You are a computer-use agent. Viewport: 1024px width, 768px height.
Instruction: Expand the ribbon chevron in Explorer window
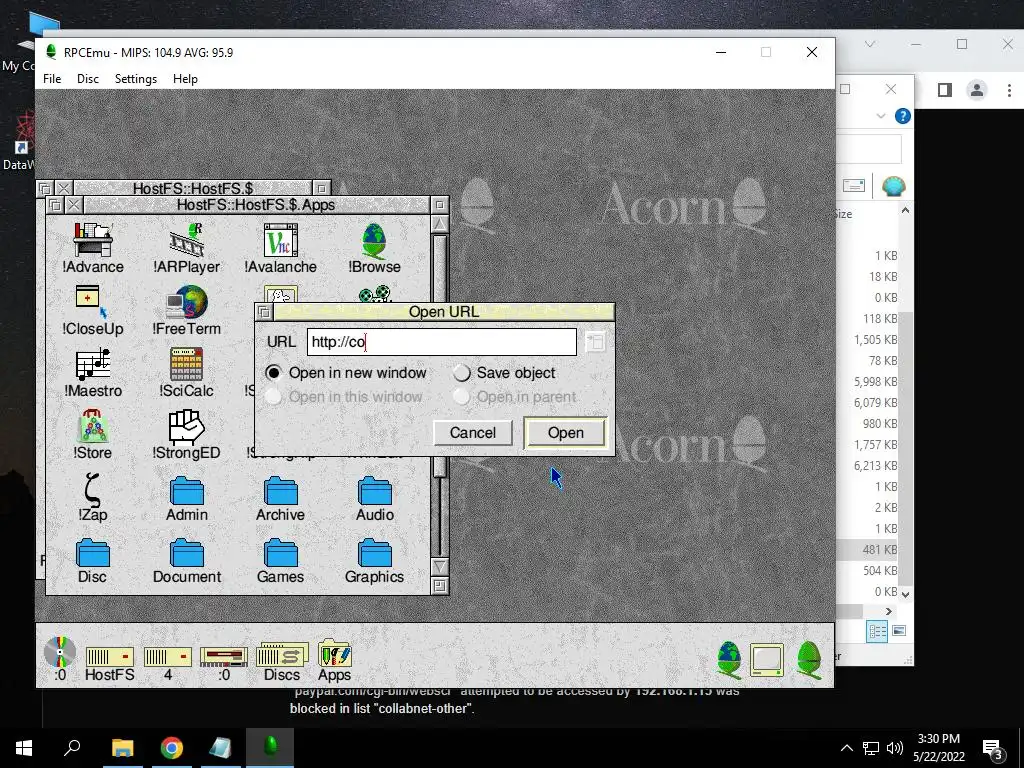(x=881, y=116)
